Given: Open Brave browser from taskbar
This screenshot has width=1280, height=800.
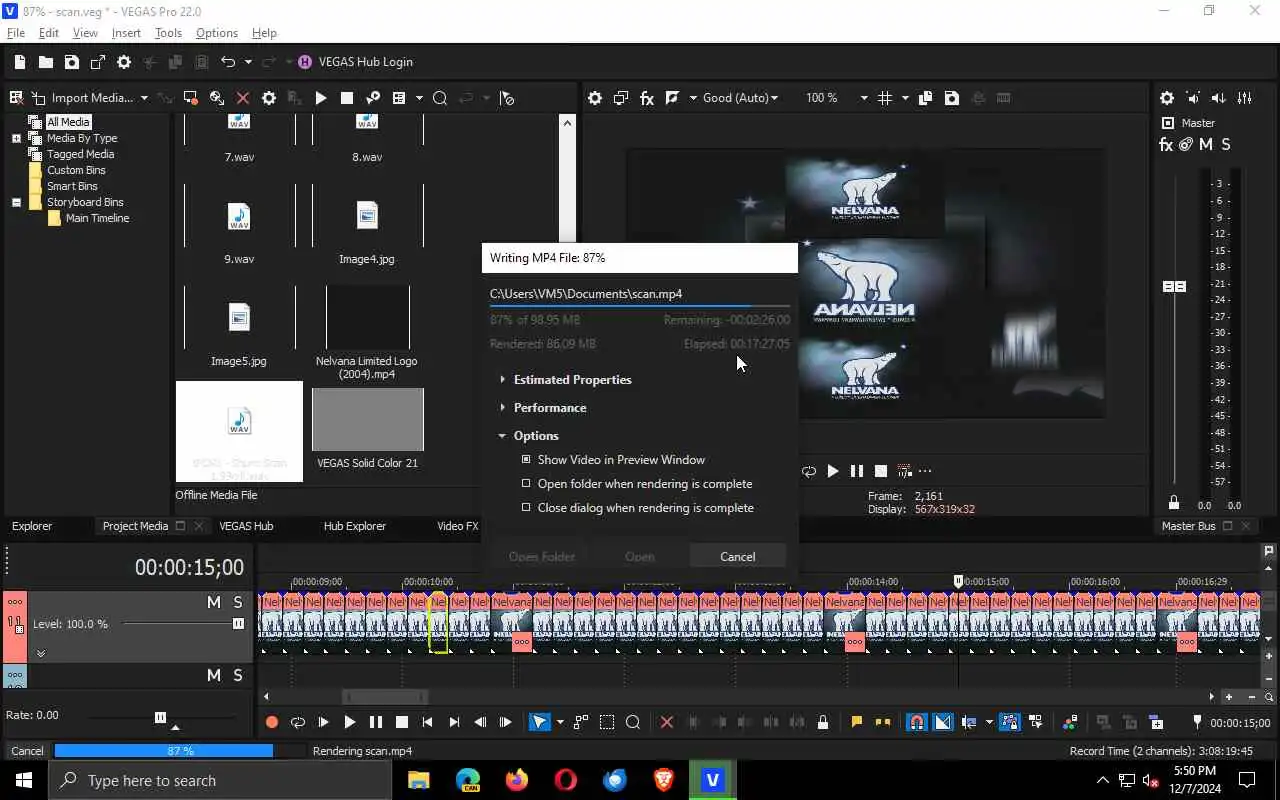Looking at the screenshot, I should click(x=664, y=780).
